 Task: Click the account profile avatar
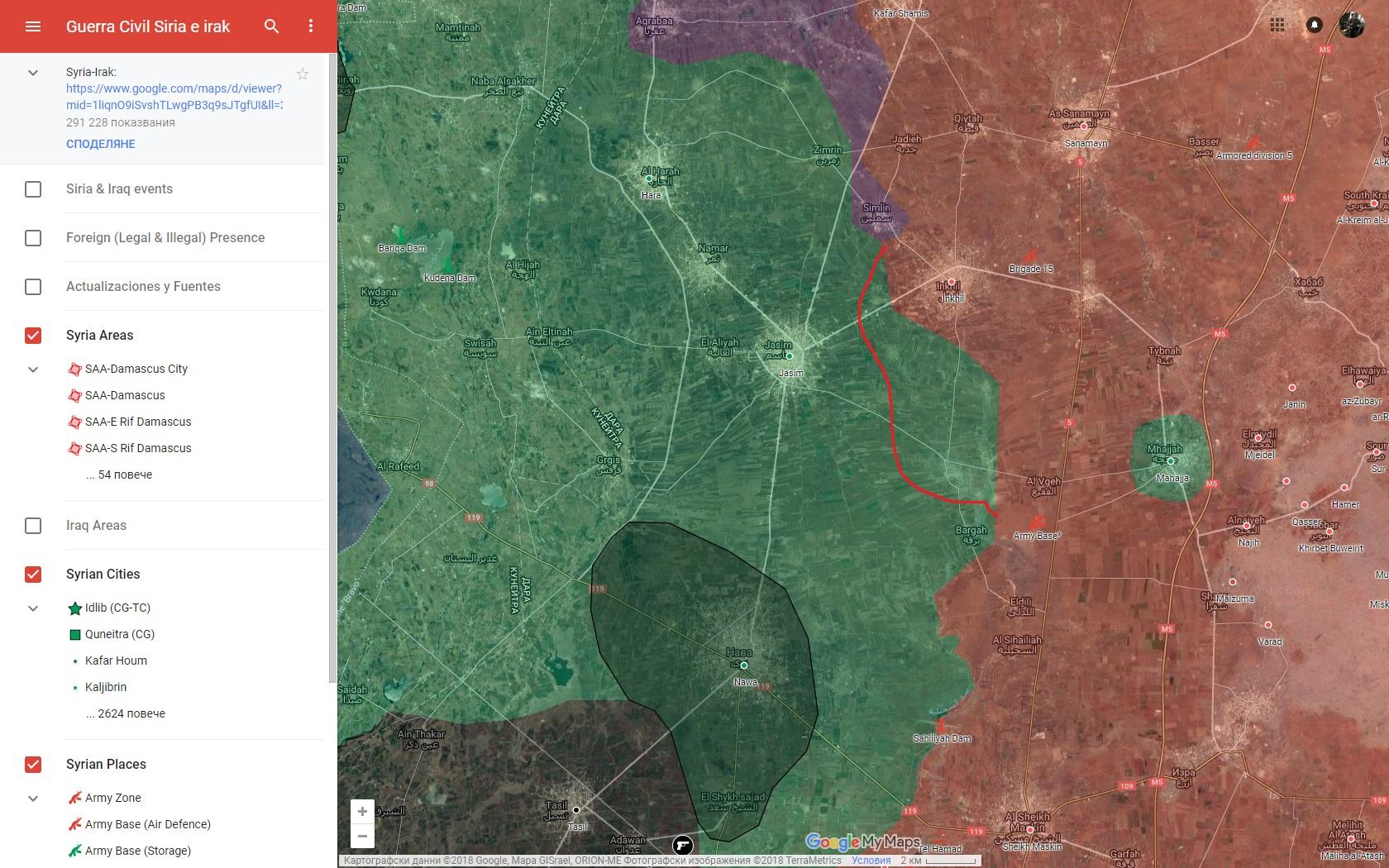coord(1352,25)
